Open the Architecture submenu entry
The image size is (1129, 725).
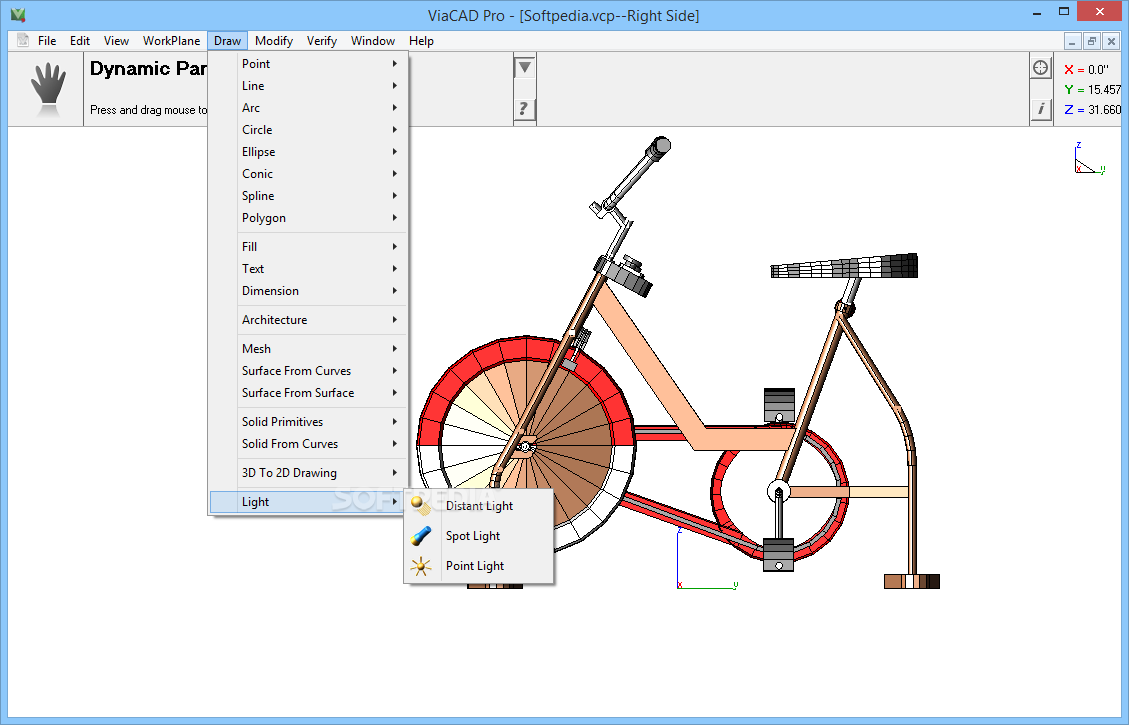(309, 320)
